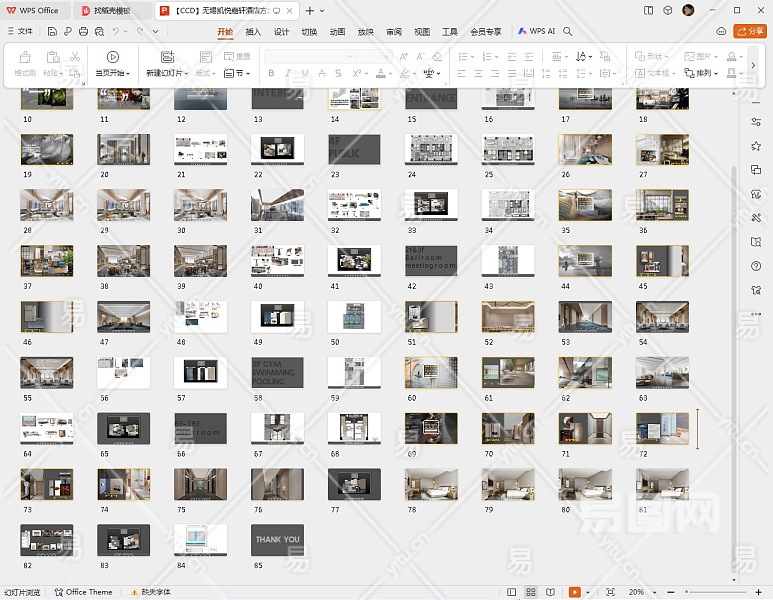Open the 文件 file menu
Viewport: 773px width, 600px height.
pos(20,31)
